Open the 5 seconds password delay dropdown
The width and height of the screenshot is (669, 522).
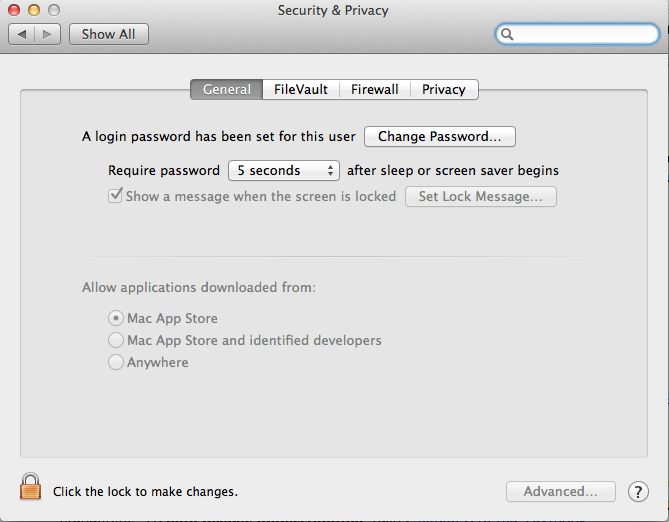(284, 170)
